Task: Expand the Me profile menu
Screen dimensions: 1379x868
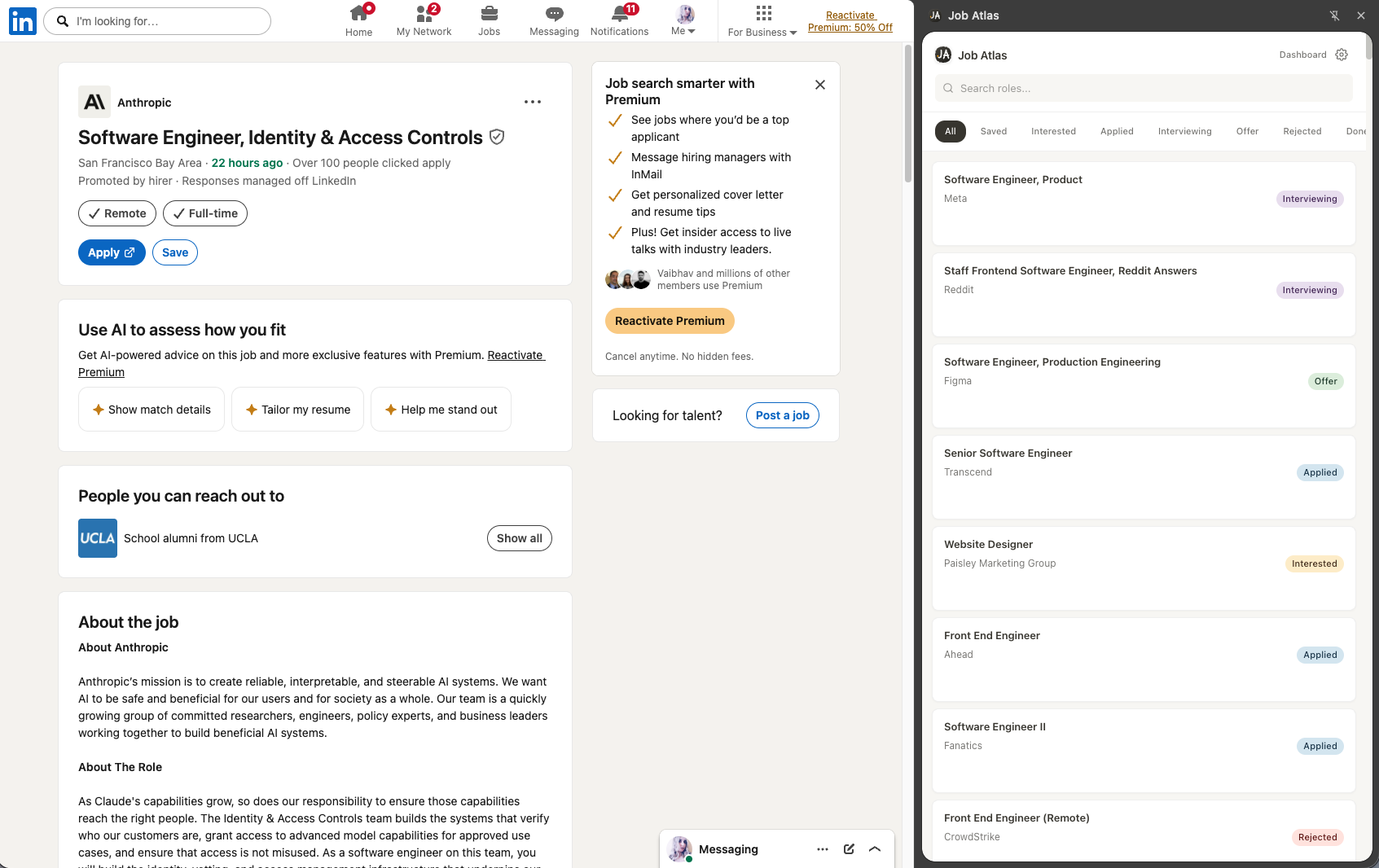Action: (685, 21)
